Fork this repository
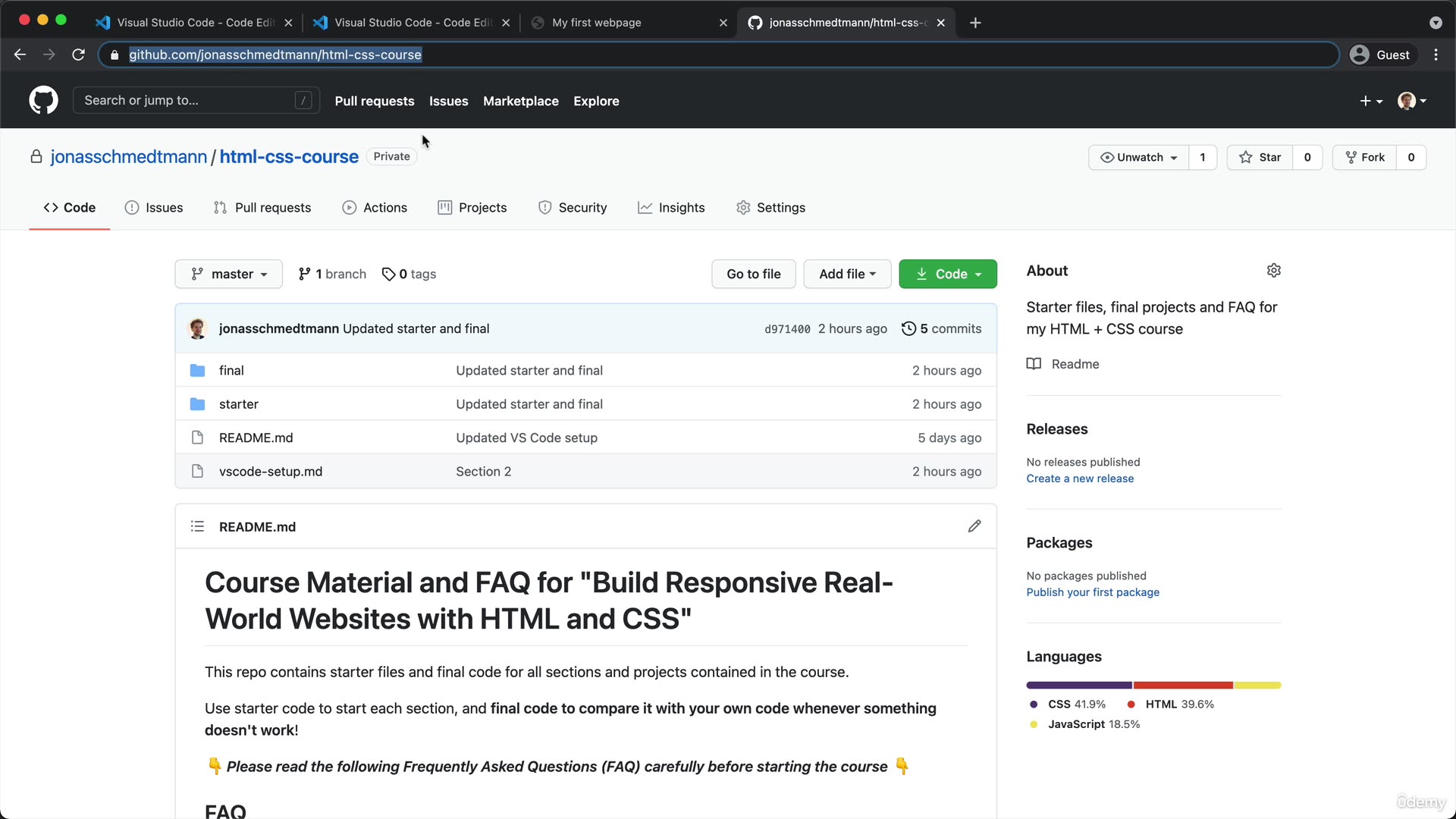This screenshot has height=819, width=1456. [1364, 157]
